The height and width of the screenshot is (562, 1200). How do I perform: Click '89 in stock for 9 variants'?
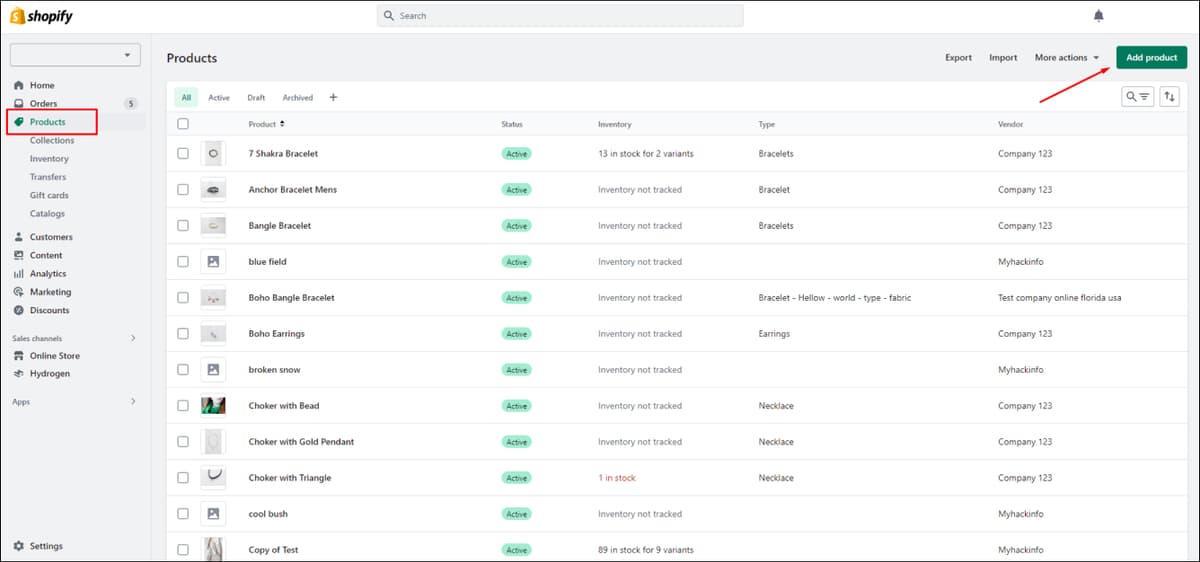646,549
